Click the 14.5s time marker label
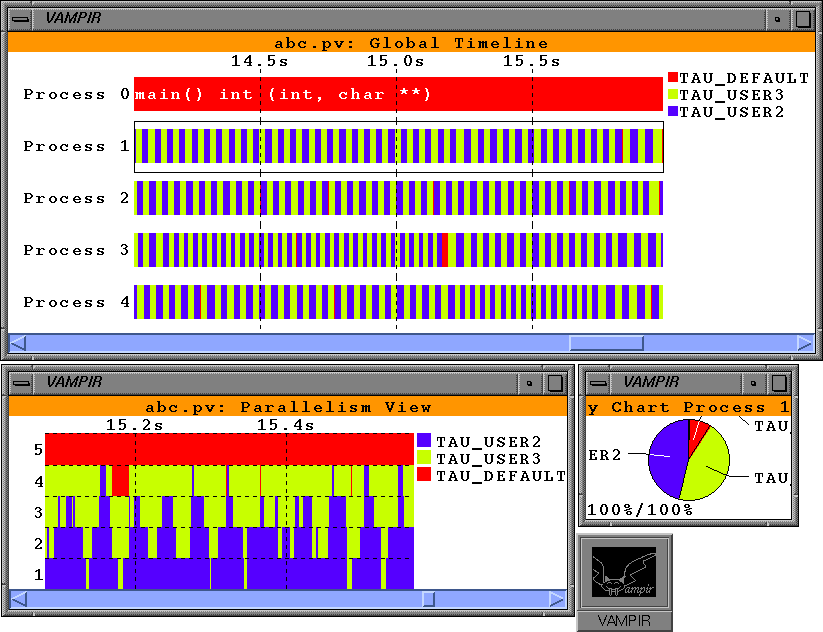Image resolution: width=823 pixels, height=632 pixels. click(x=260, y=61)
